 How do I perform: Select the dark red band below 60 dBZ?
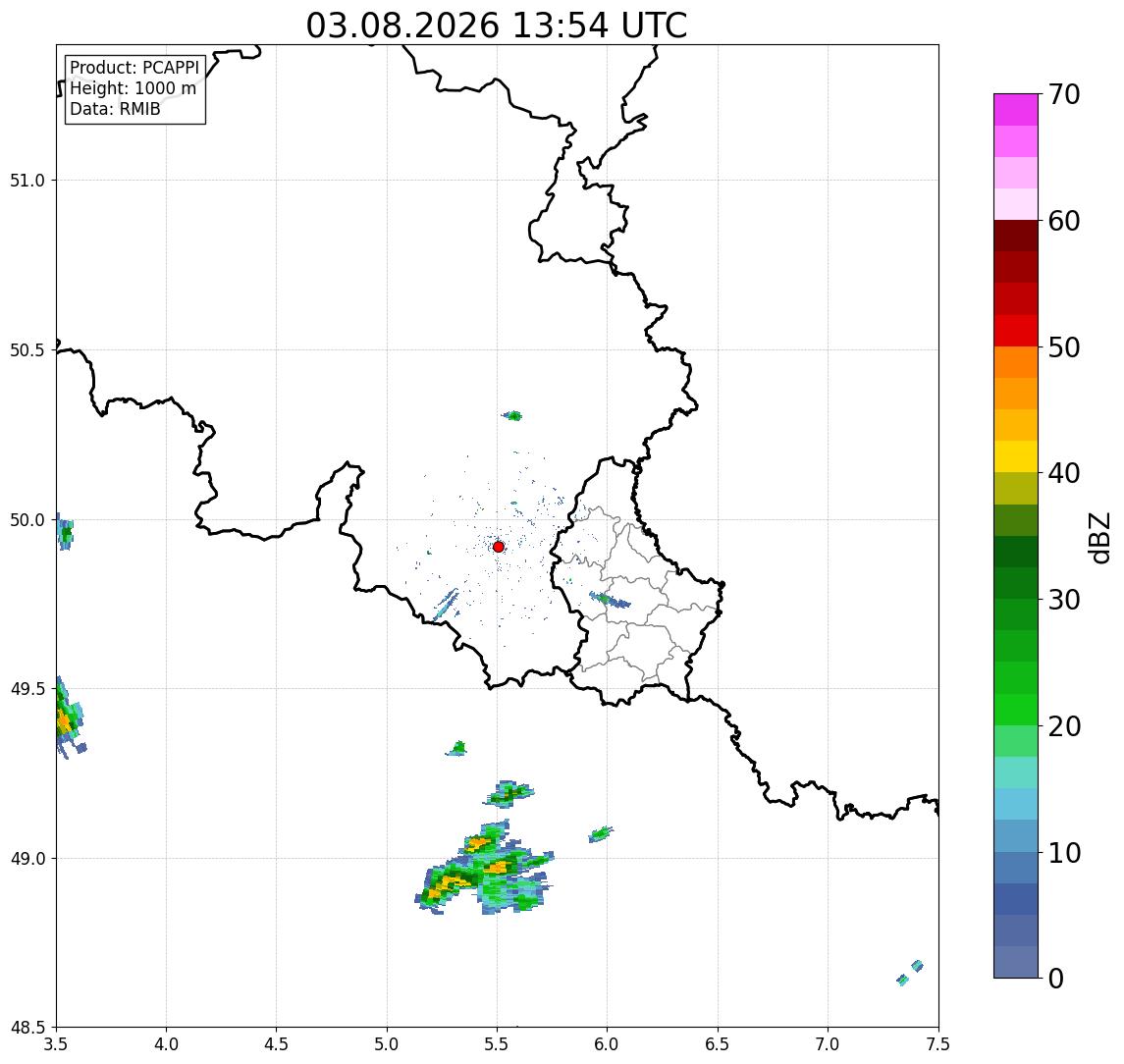coord(1016,236)
